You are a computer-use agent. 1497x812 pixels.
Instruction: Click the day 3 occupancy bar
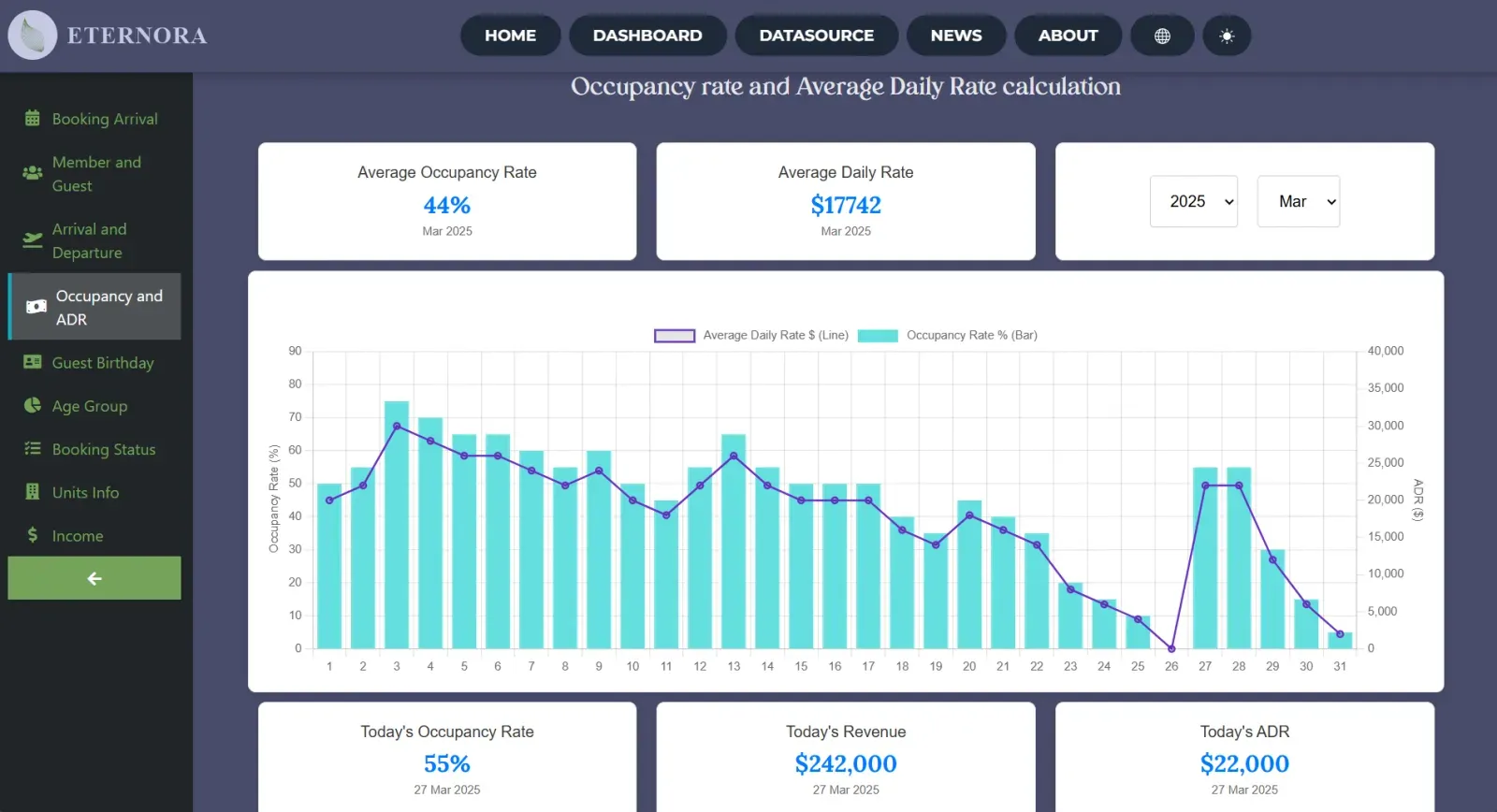(397, 525)
